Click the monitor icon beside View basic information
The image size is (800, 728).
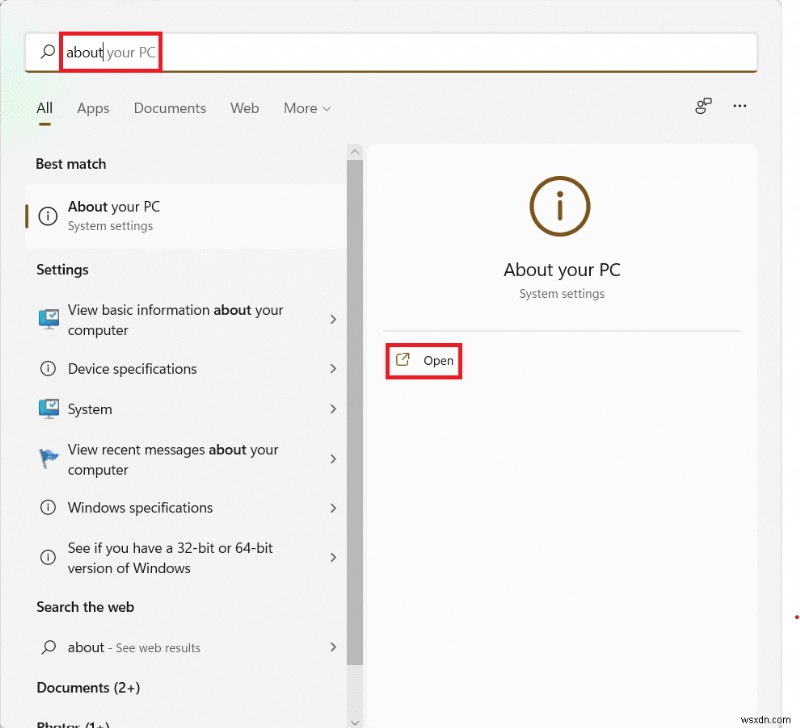pyautogui.click(x=48, y=320)
